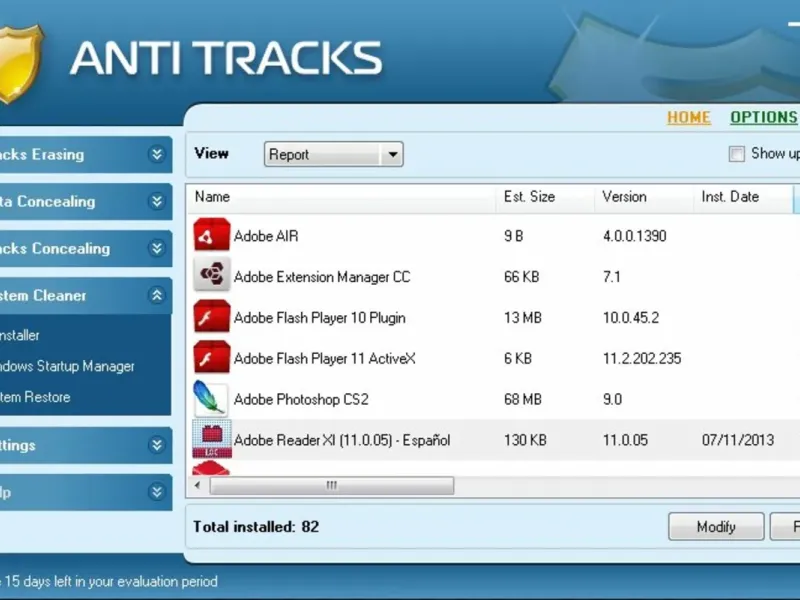Select the Adobe AIR row name
This screenshot has width=800, height=600.
tap(266, 236)
